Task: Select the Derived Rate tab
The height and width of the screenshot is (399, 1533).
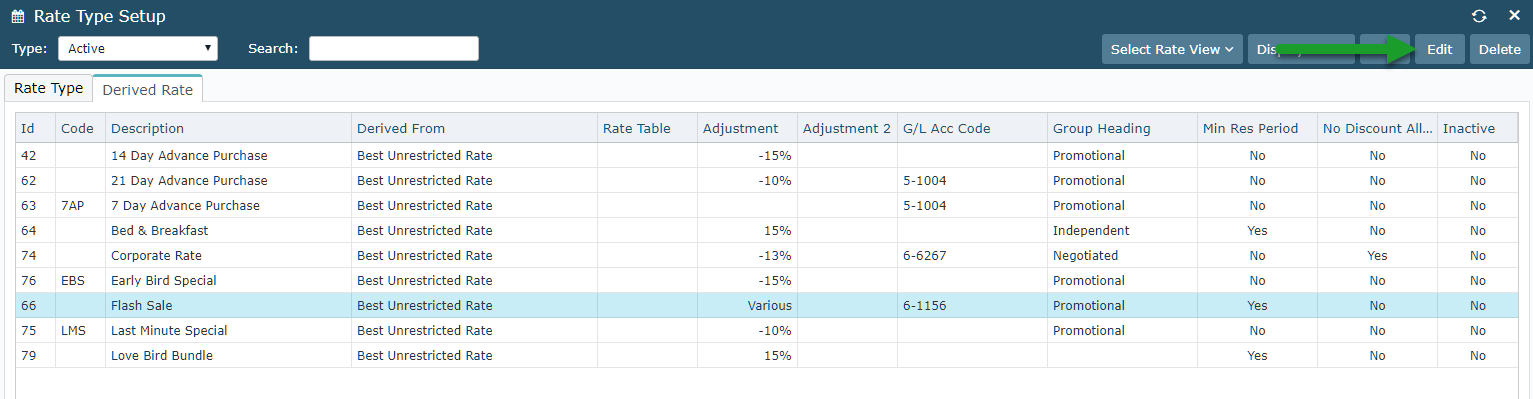Action: pos(148,89)
